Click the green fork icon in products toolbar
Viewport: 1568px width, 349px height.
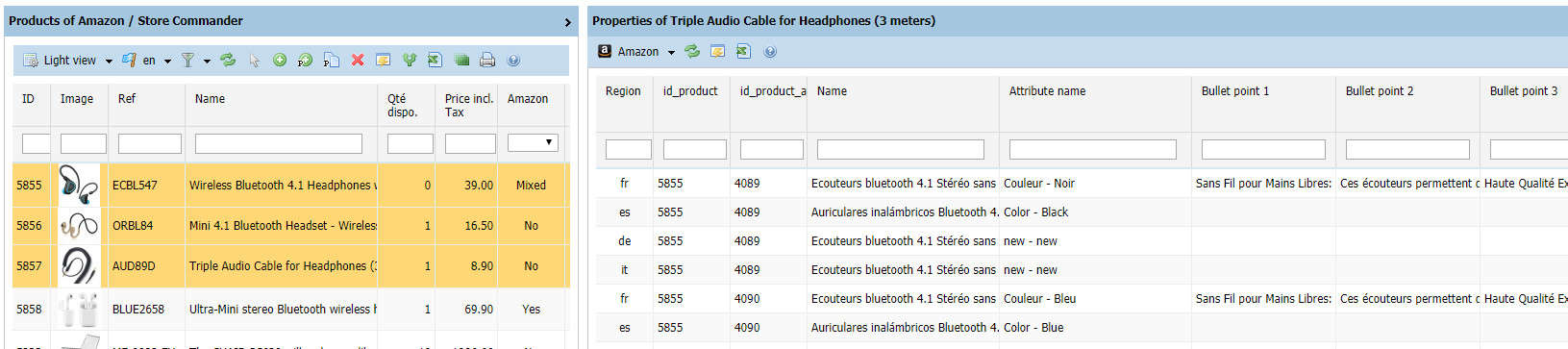(409, 60)
